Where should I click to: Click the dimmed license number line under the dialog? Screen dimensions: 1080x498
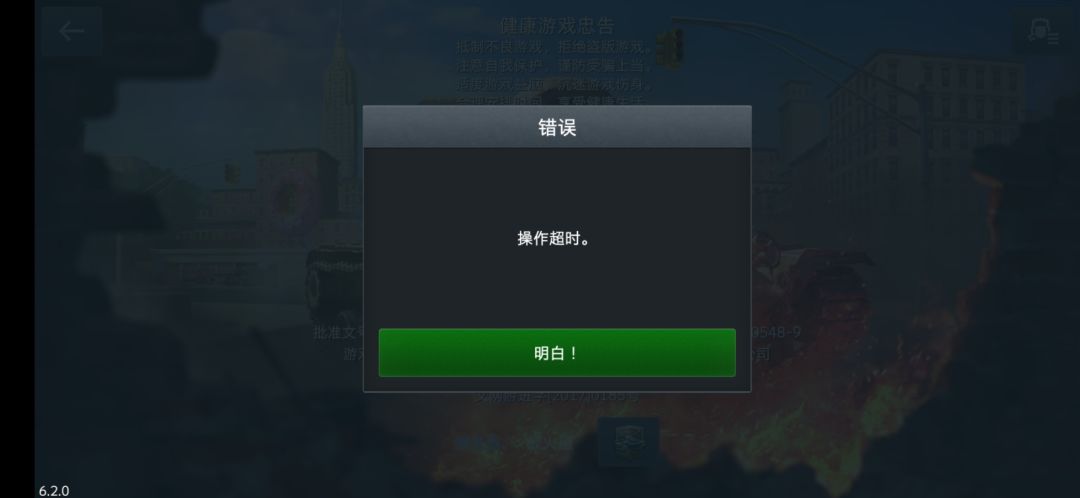click(559, 397)
